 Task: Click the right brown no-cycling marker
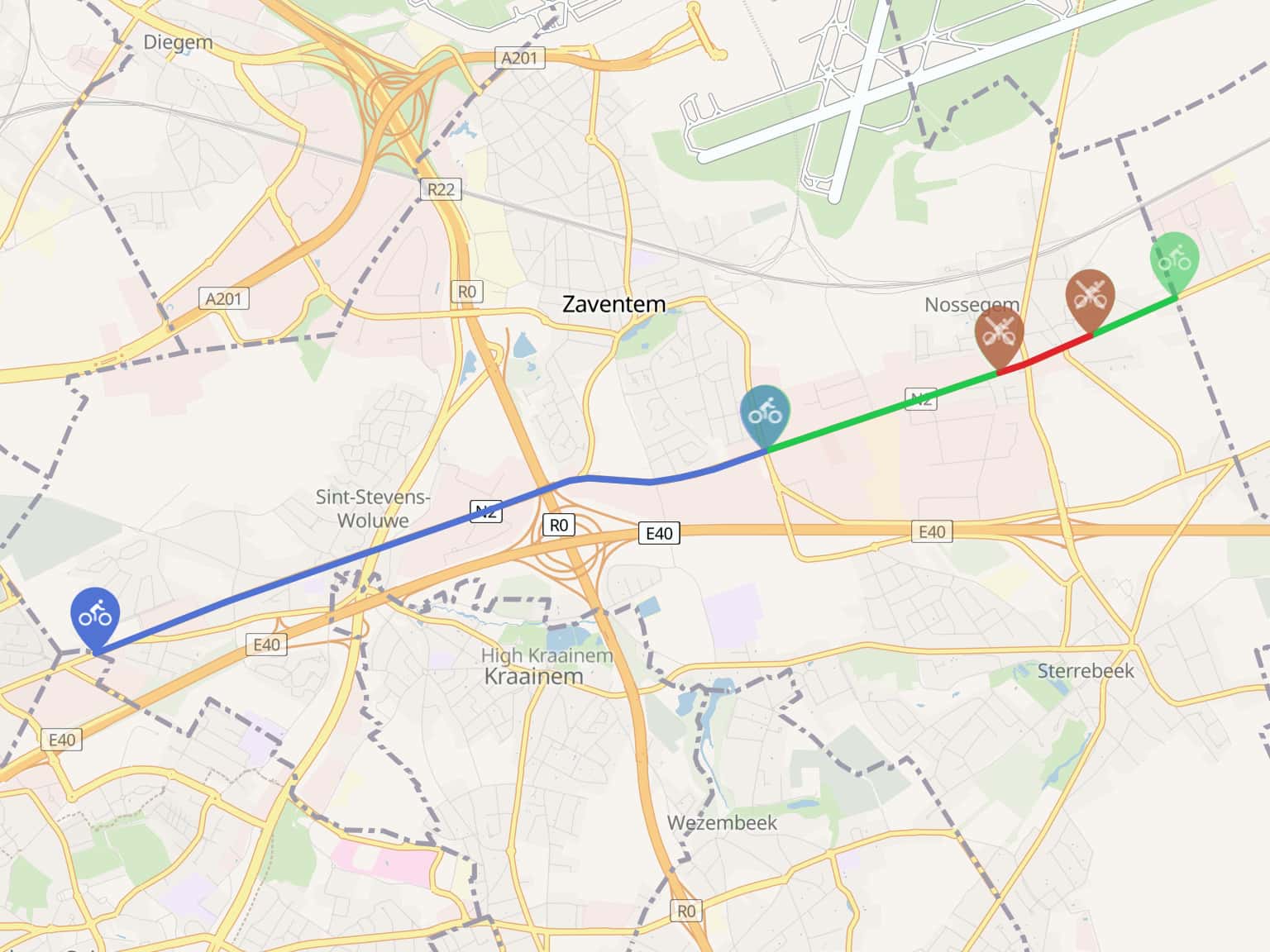click(1090, 299)
